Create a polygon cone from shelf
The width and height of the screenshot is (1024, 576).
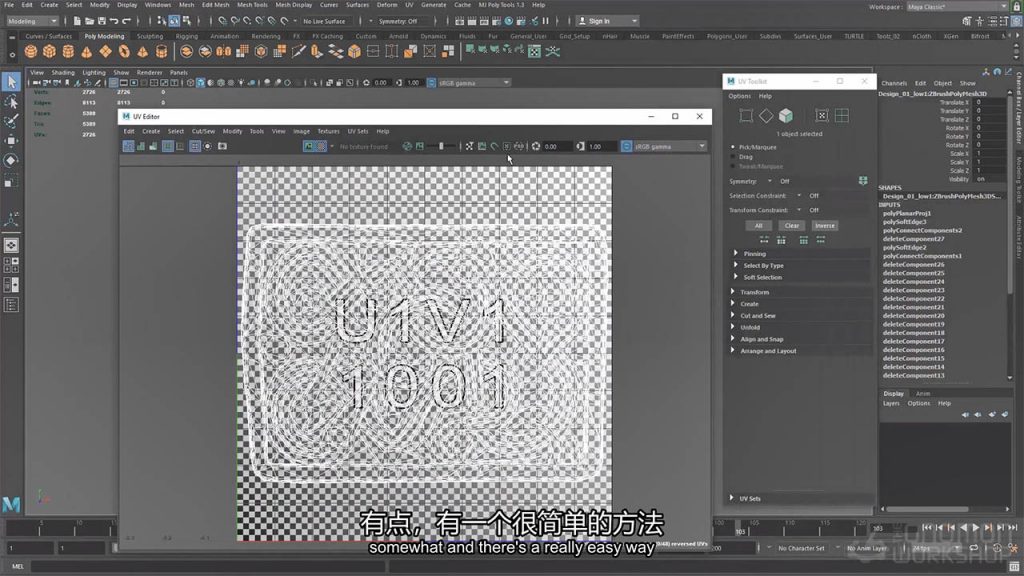[x=86, y=52]
